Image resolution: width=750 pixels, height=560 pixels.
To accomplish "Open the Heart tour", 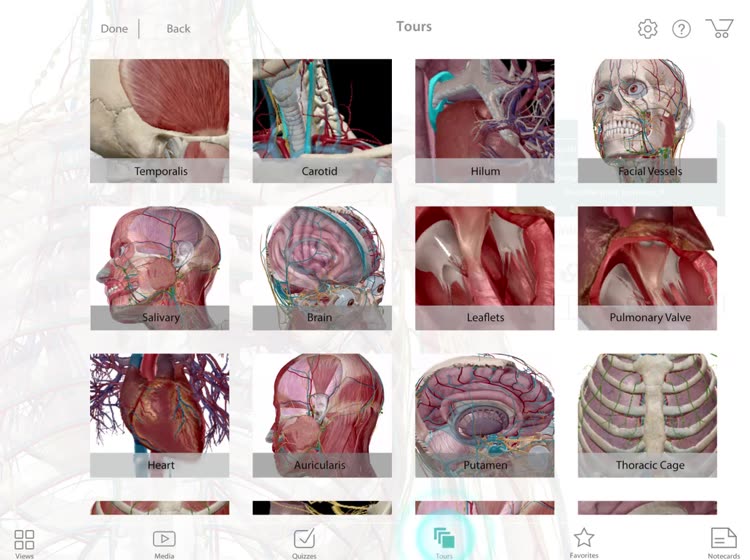I will (160, 416).
